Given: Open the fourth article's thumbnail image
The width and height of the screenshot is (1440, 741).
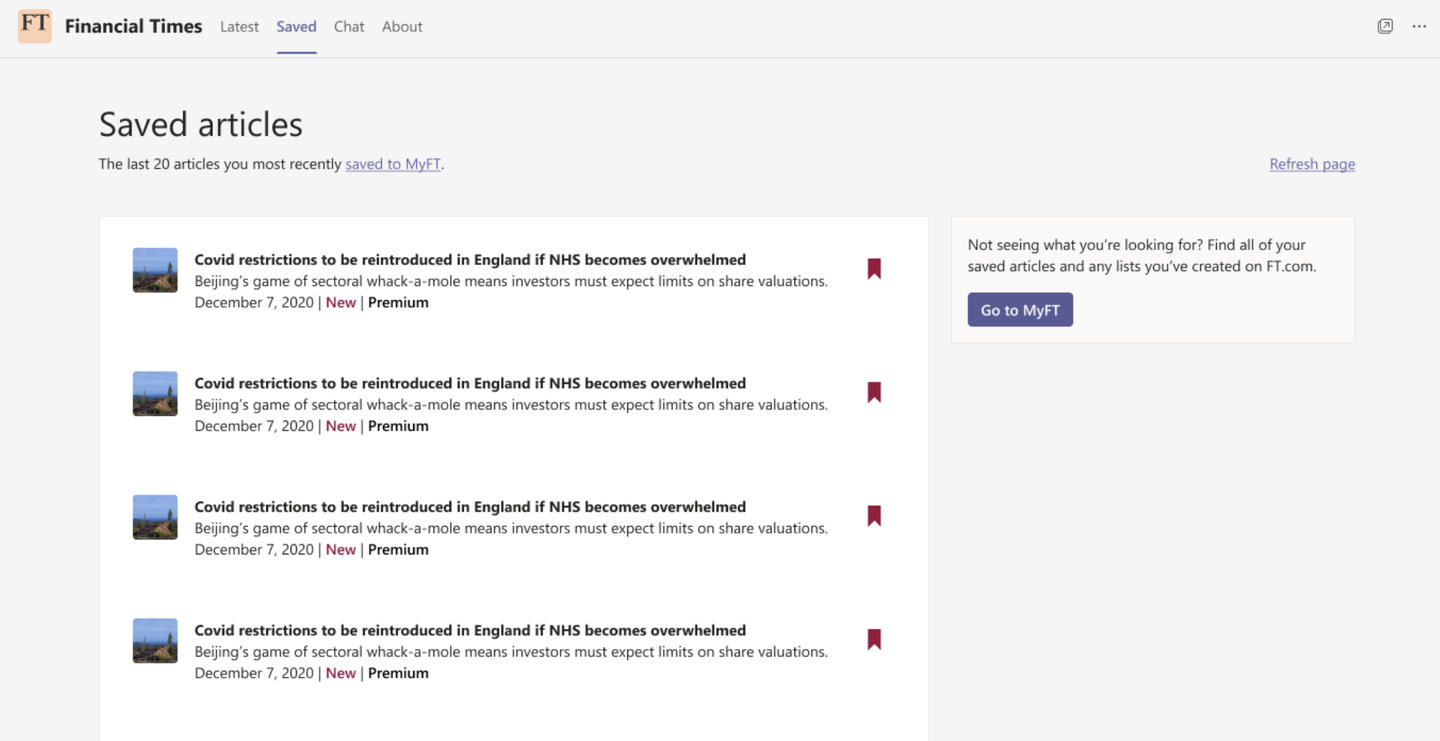Looking at the screenshot, I should pyautogui.click(x=155, y=641).
